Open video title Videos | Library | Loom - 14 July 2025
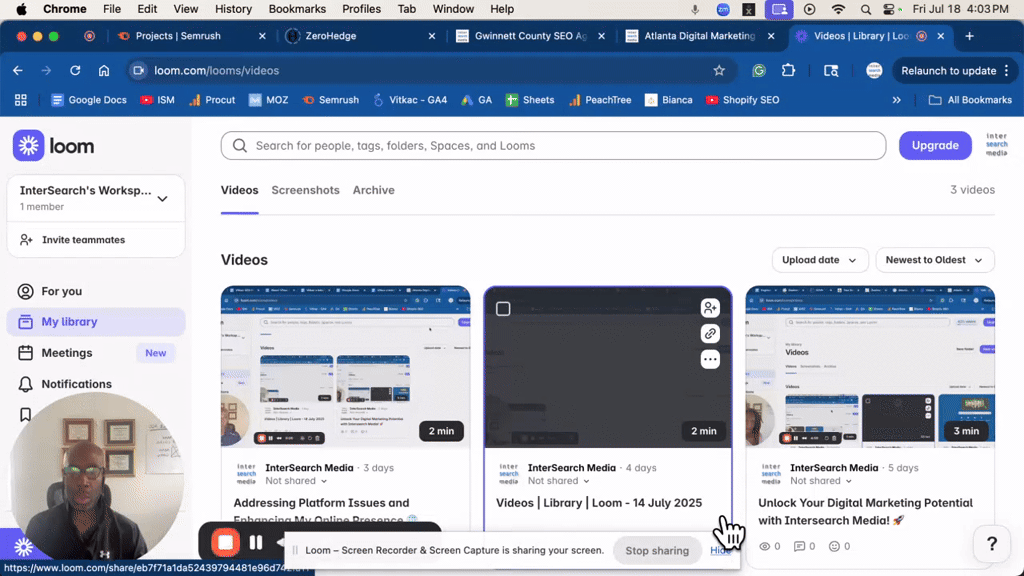Screen dimensions: 1024x576 [x=599, y=503]
